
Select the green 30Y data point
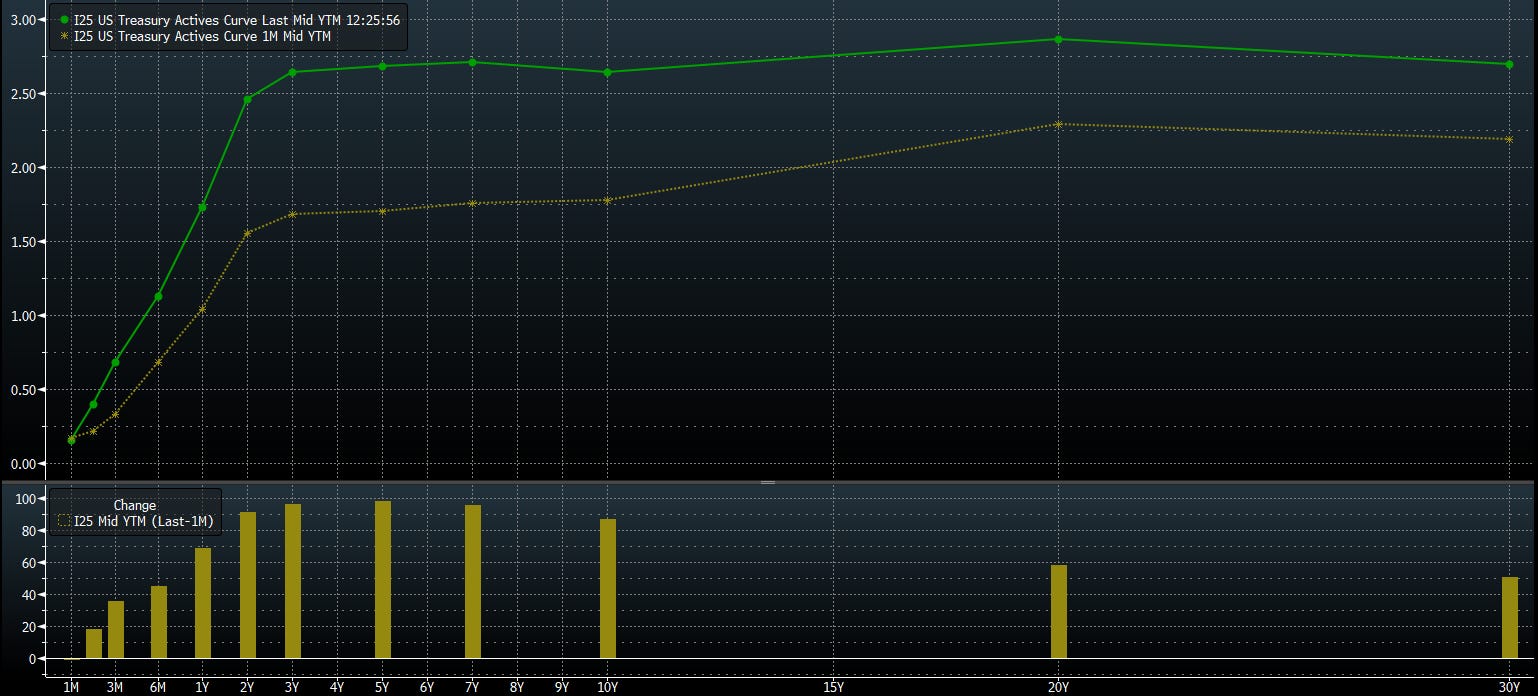[1509, 64]
